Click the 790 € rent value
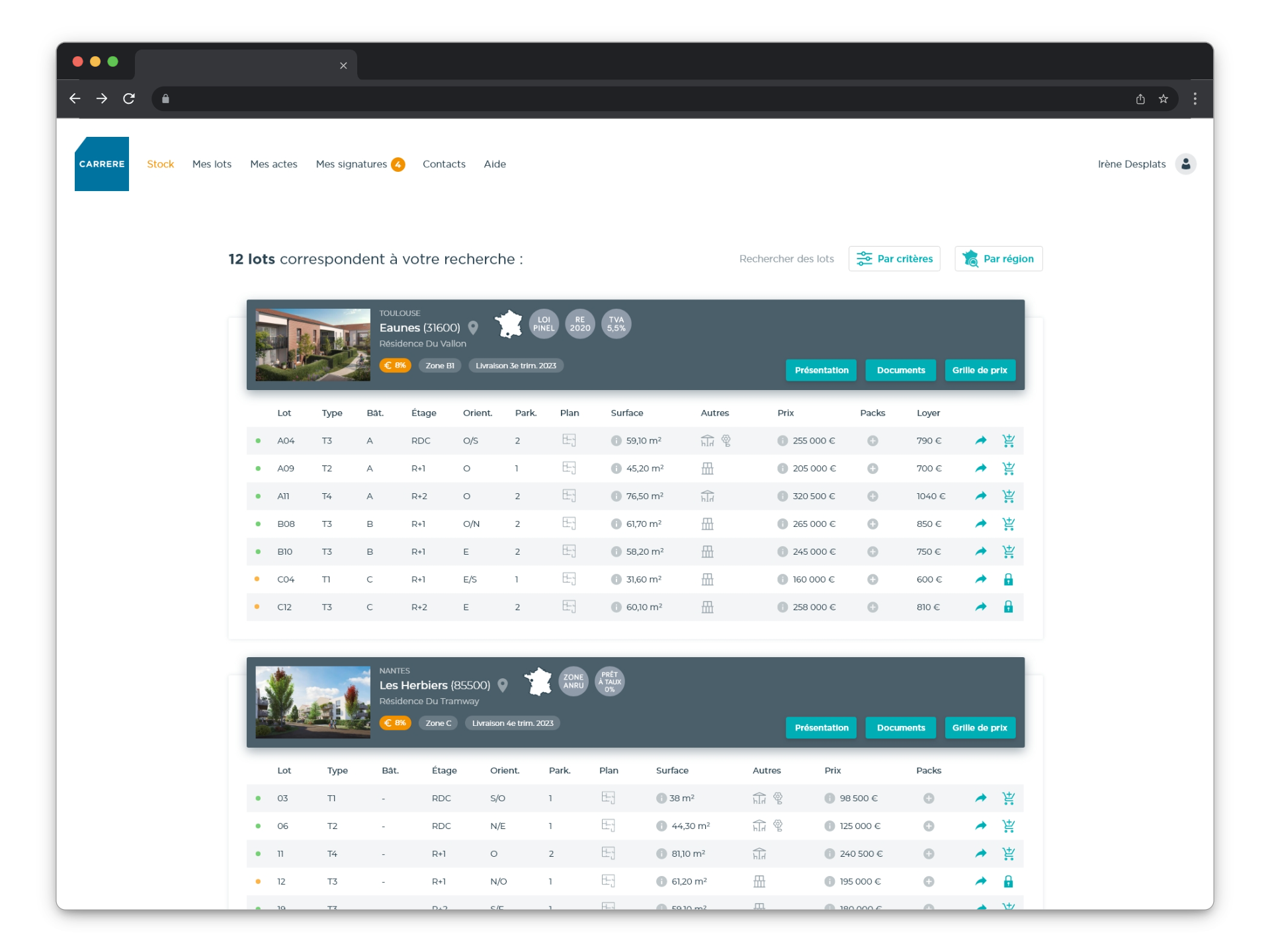1270x952 pixels. pyautogui.click(x=929, y=440)
